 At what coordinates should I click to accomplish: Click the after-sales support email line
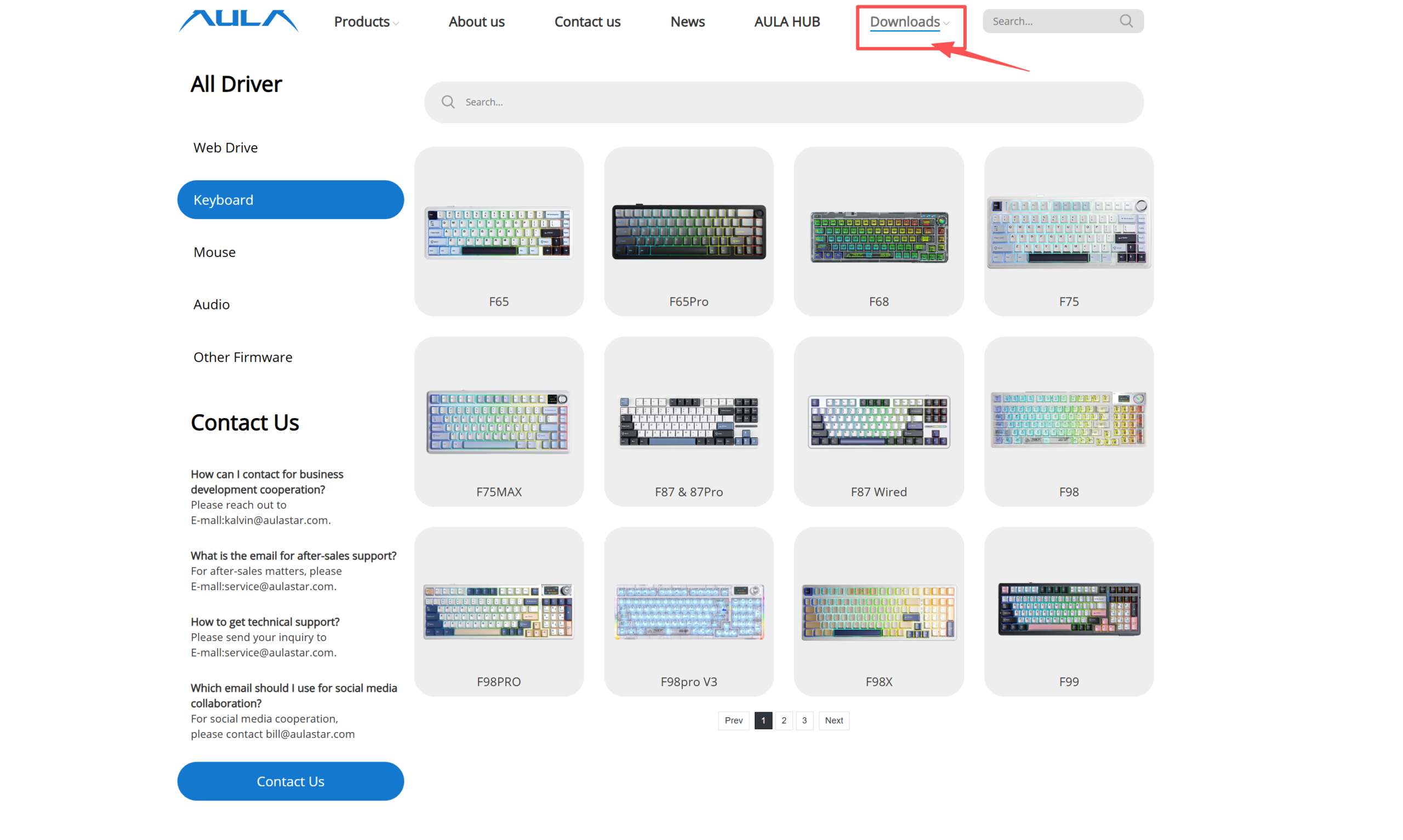[263, 586]
